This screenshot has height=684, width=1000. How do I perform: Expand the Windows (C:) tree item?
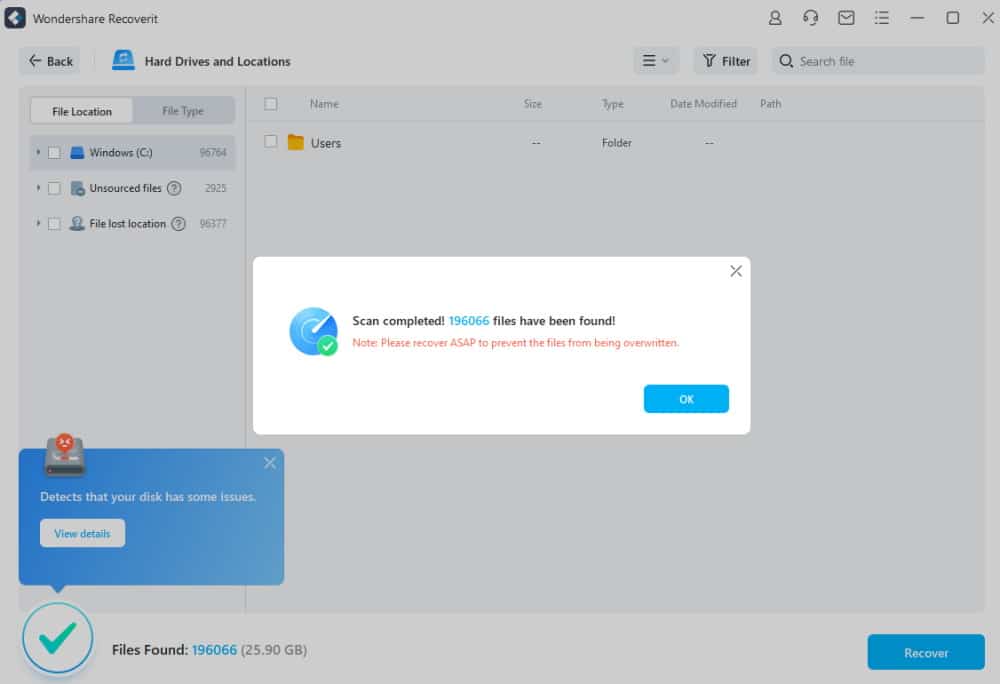[40, 152]
